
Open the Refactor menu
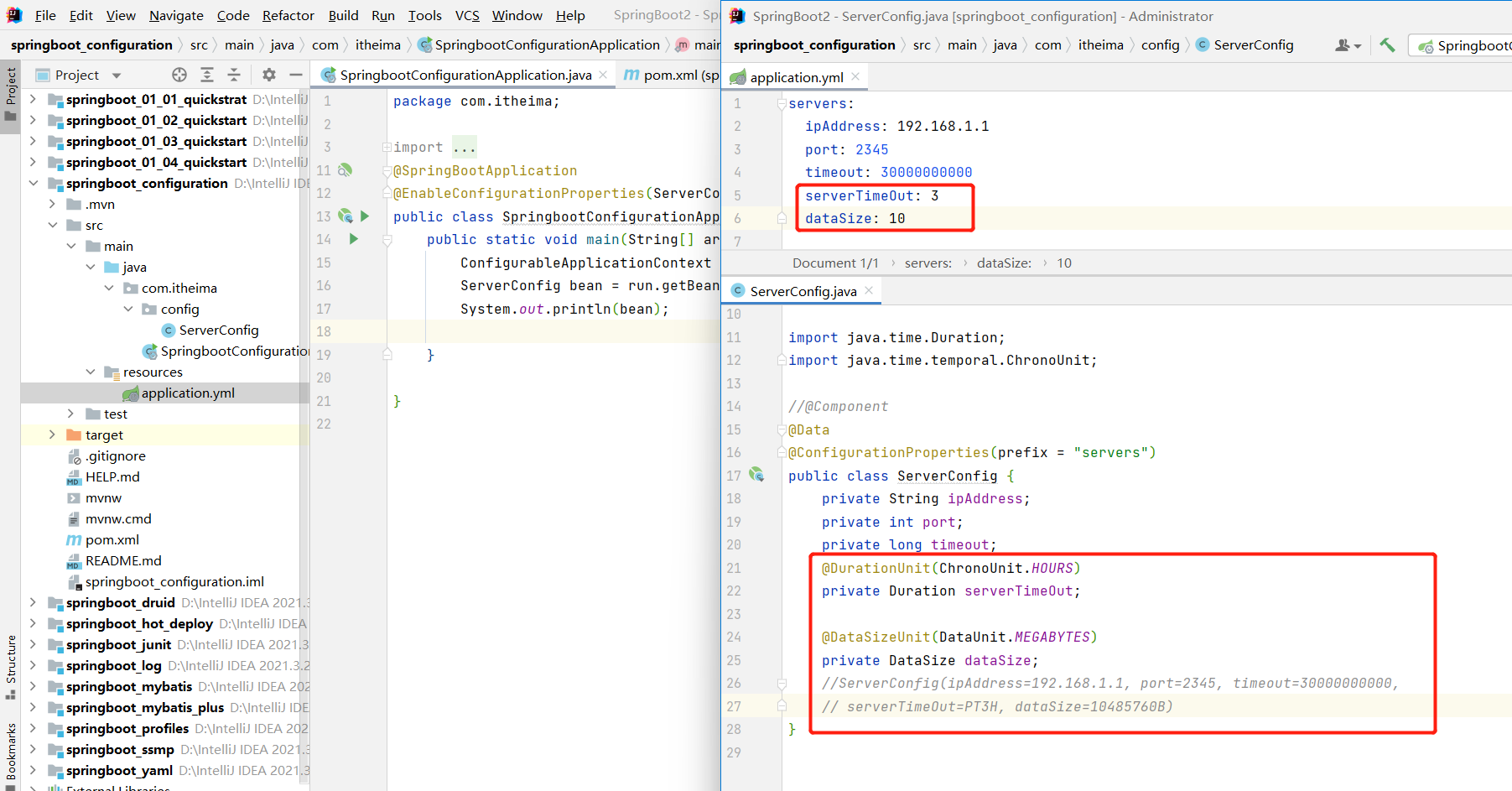tap(288, 15)
